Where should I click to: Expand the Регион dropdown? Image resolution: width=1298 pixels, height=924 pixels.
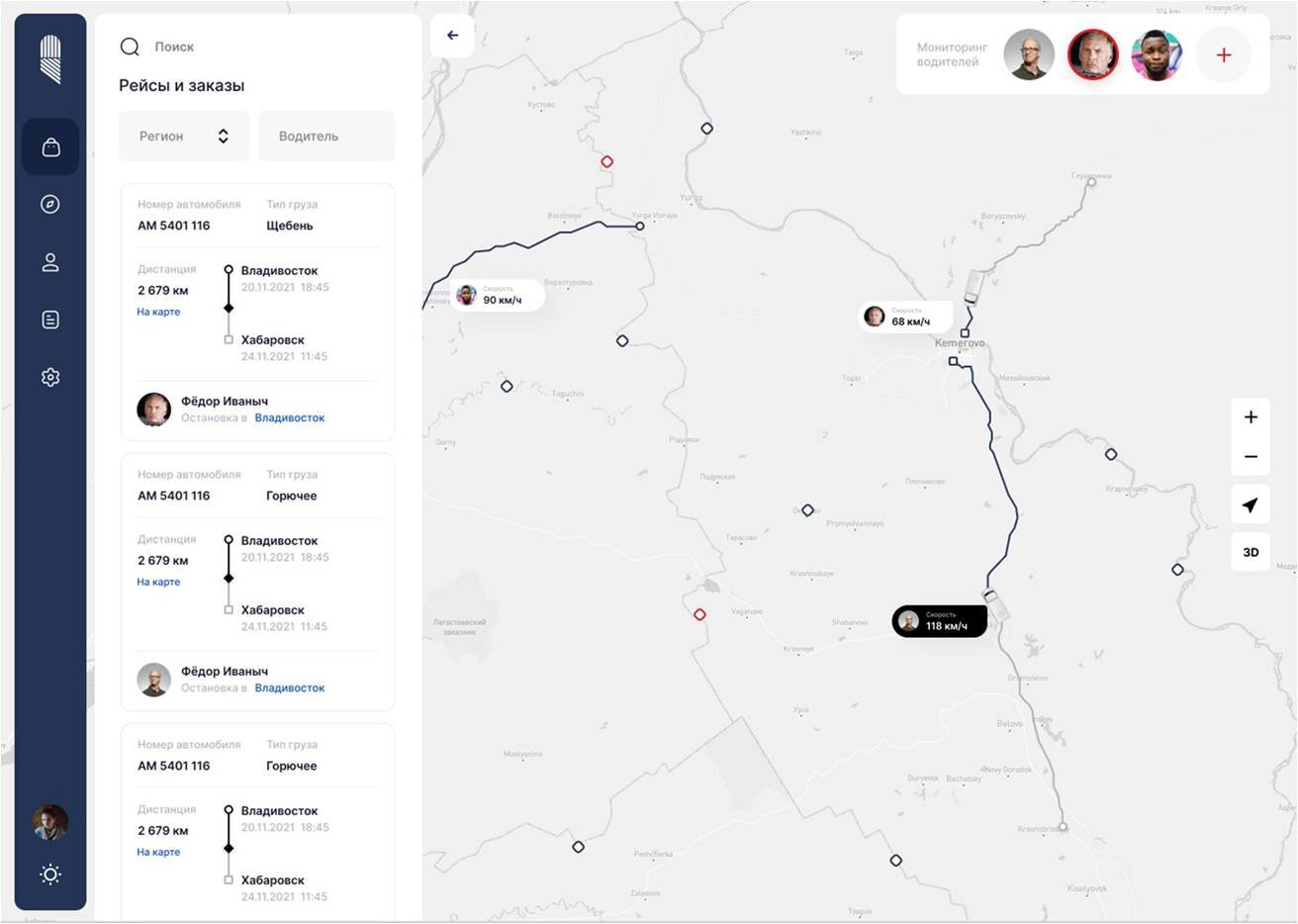point(184,137)
